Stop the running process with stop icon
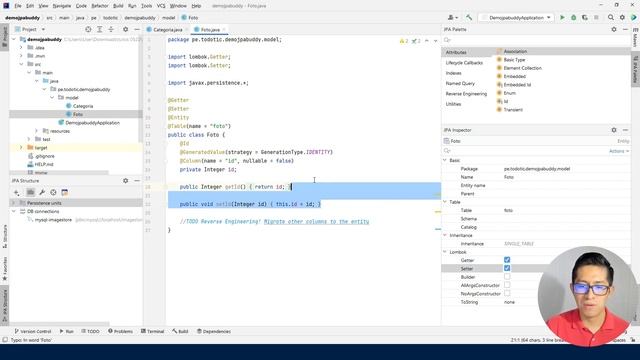 point(596,18)
